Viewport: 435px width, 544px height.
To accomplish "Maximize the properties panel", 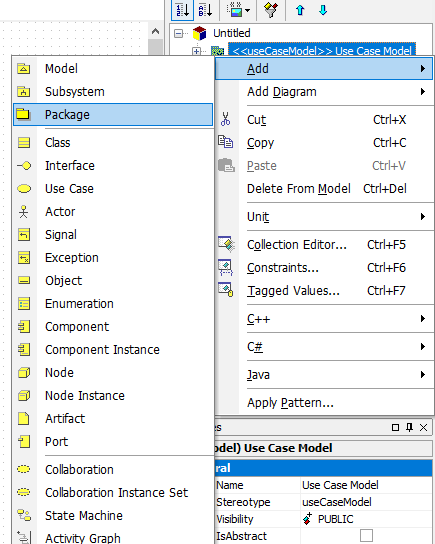I will coord(395,427).
